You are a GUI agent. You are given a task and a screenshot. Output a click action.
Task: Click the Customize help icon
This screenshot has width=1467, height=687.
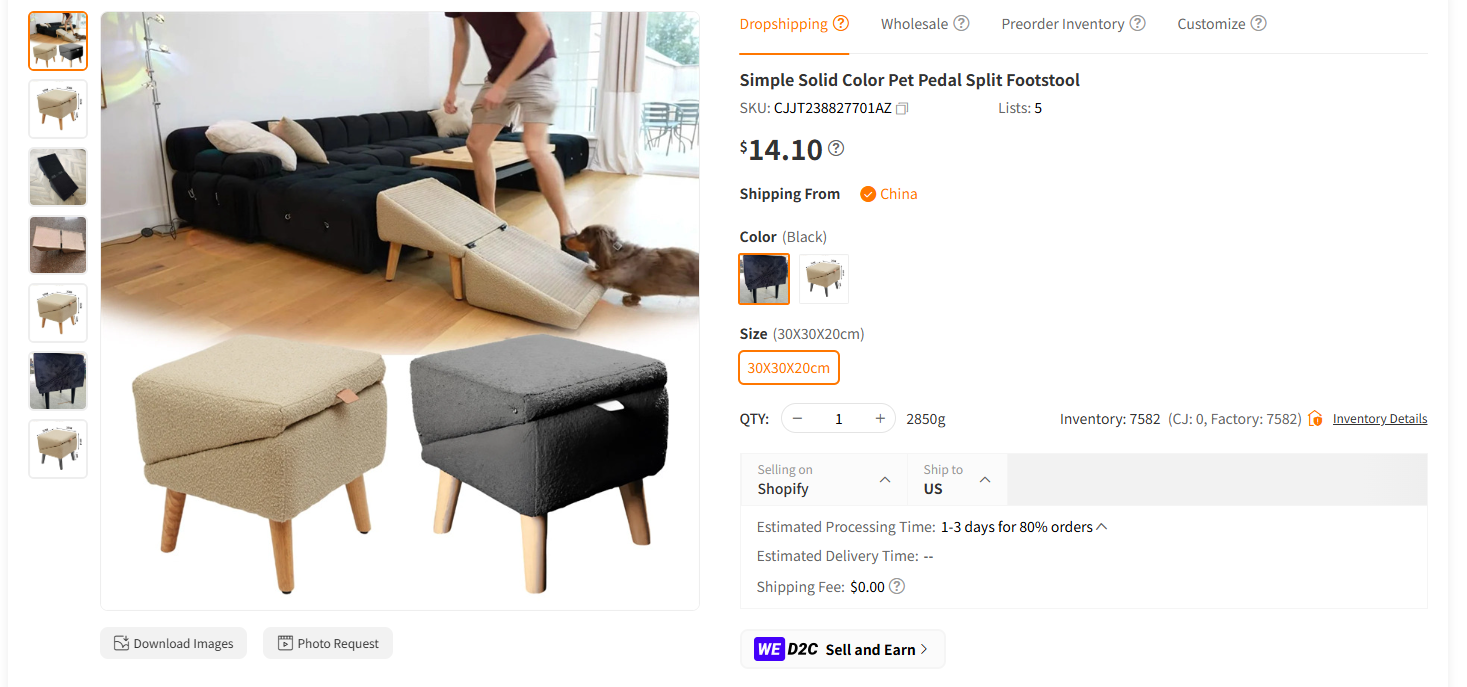(x=1259, y=22)
